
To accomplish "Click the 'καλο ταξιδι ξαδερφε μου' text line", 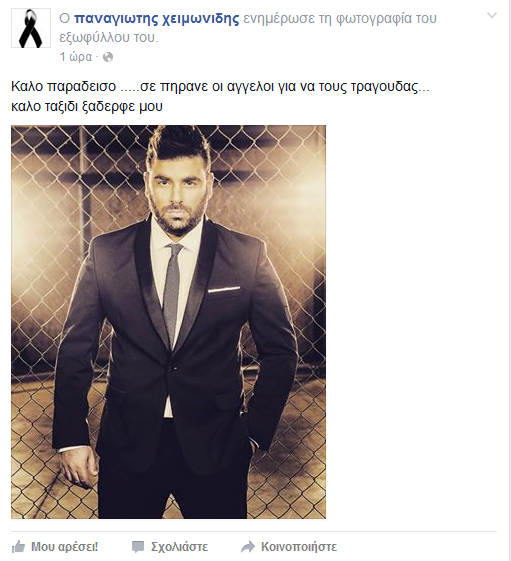I will click(87, 106).
